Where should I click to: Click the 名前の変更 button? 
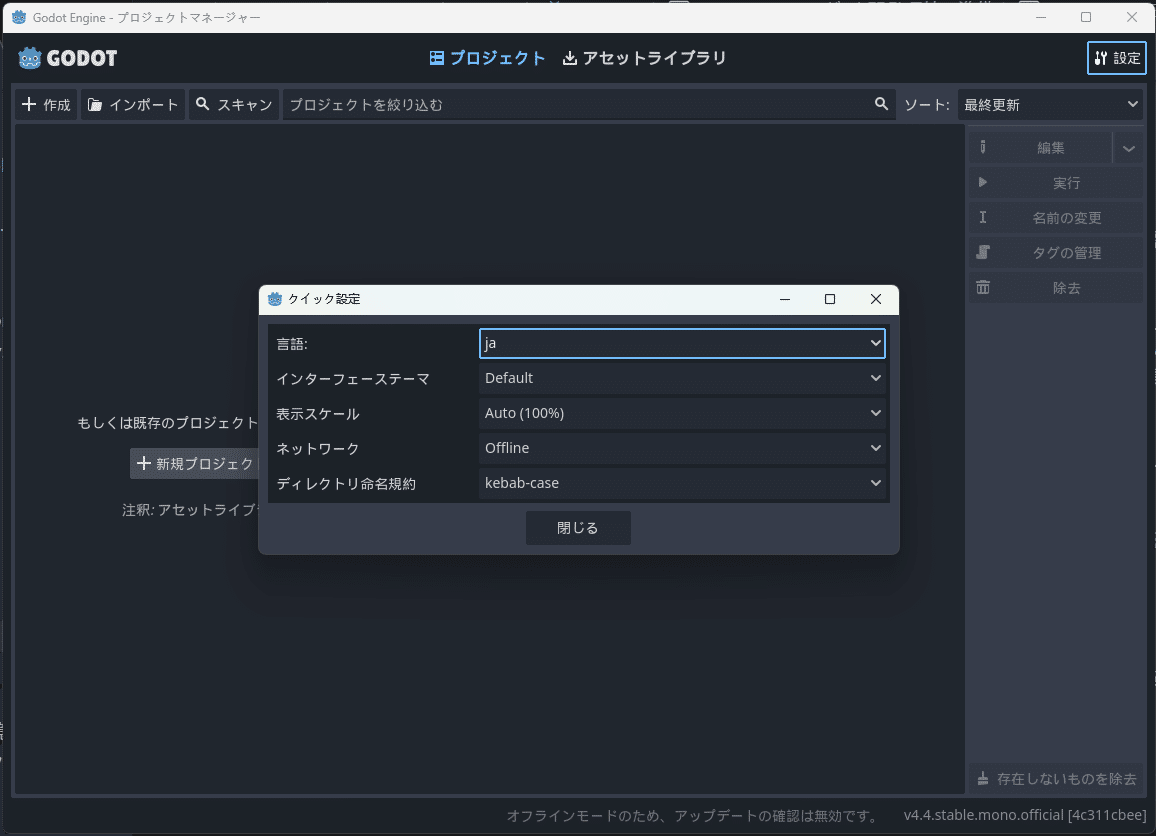1056,218
